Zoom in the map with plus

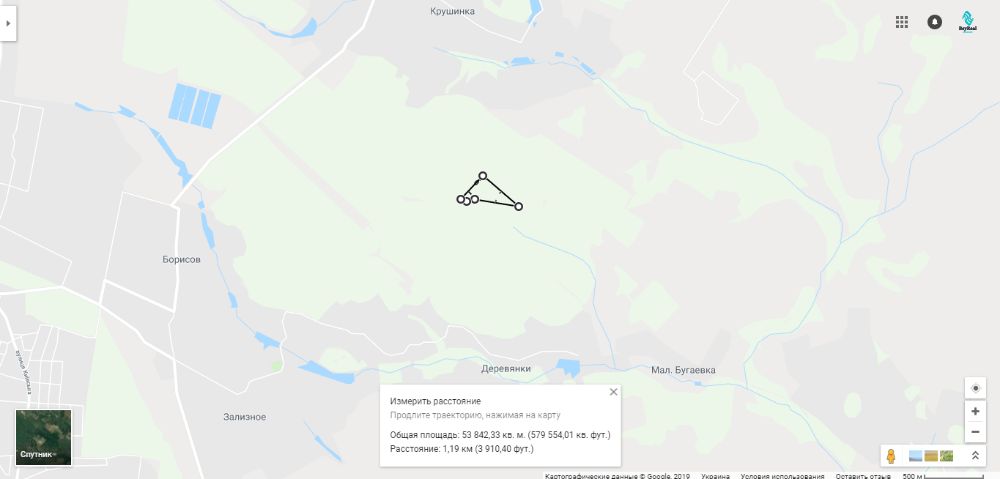[x=975, y=411]
